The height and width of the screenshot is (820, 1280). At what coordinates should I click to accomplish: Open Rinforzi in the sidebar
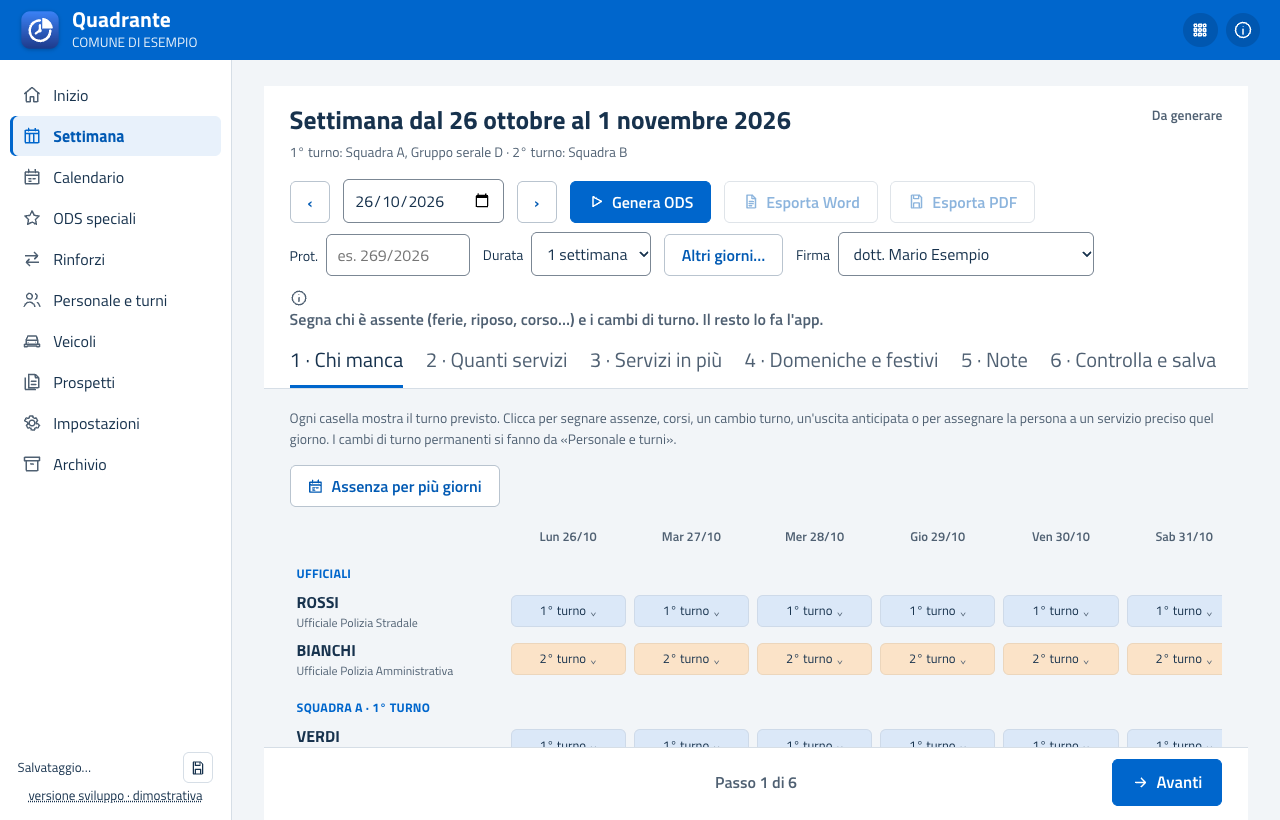[116, 259]
